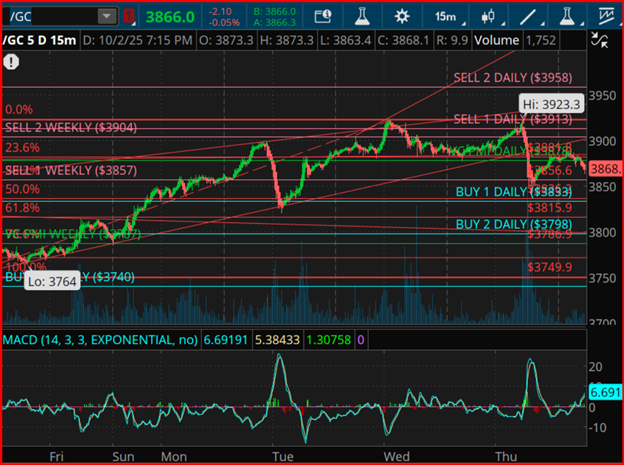This screenshot has width=624, height=465.
Task: Select the line drawing tool
Action: [x=530, y=17]
